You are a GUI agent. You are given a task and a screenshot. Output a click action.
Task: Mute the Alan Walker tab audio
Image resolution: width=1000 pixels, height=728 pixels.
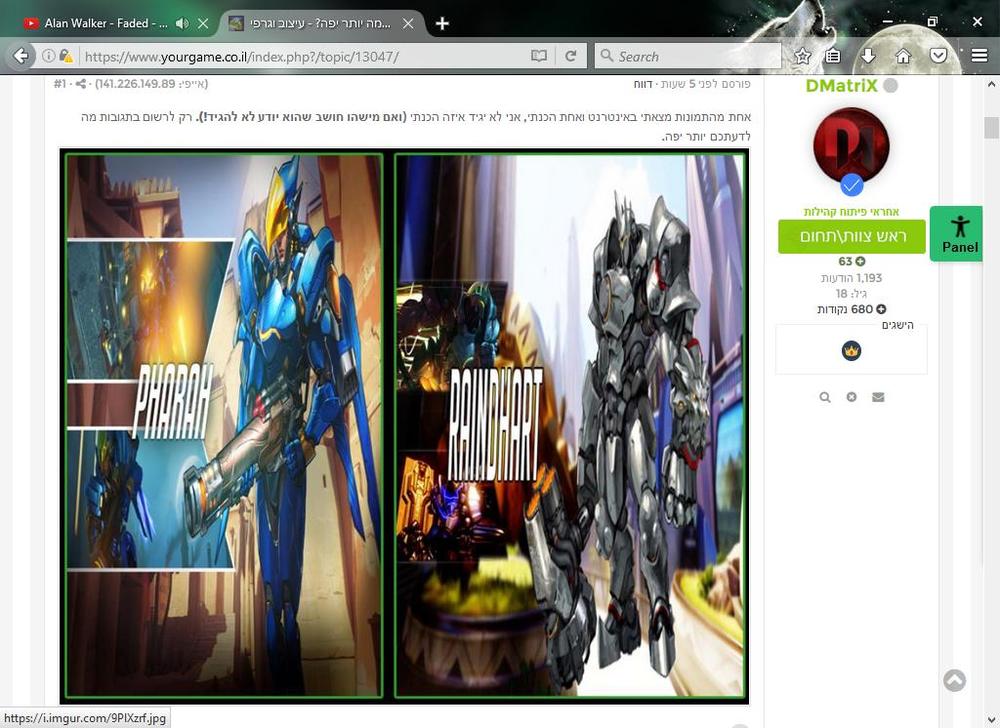(182, 23)
